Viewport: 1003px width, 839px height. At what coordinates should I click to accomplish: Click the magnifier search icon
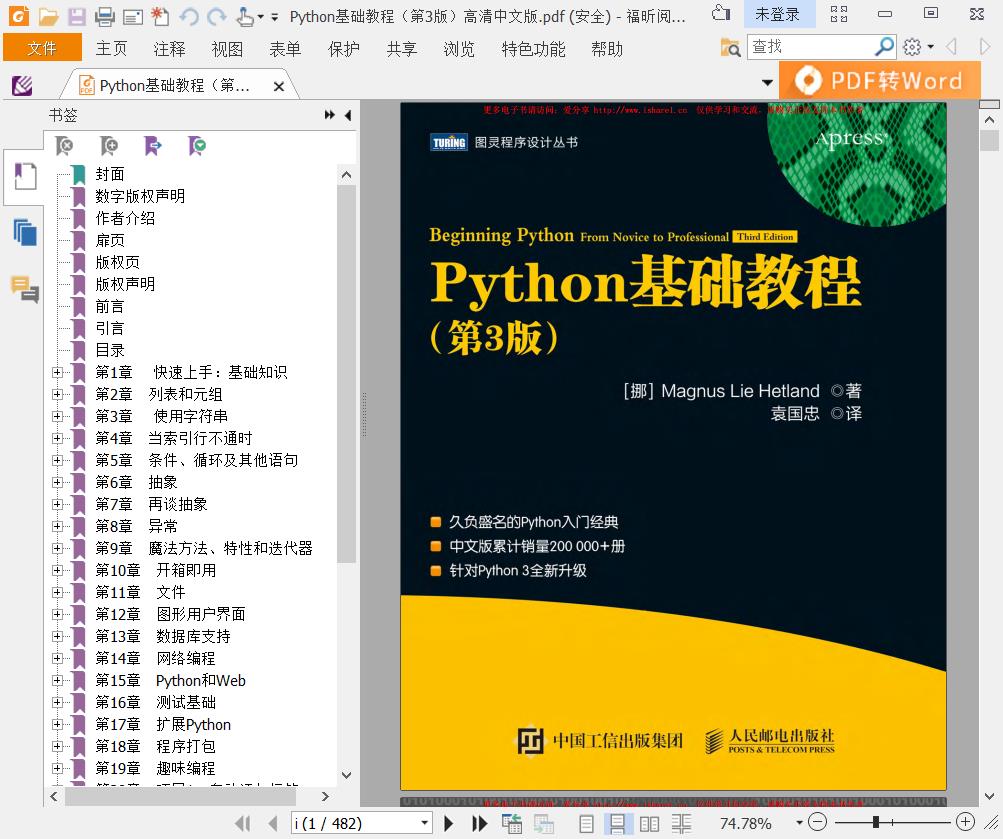884,47
